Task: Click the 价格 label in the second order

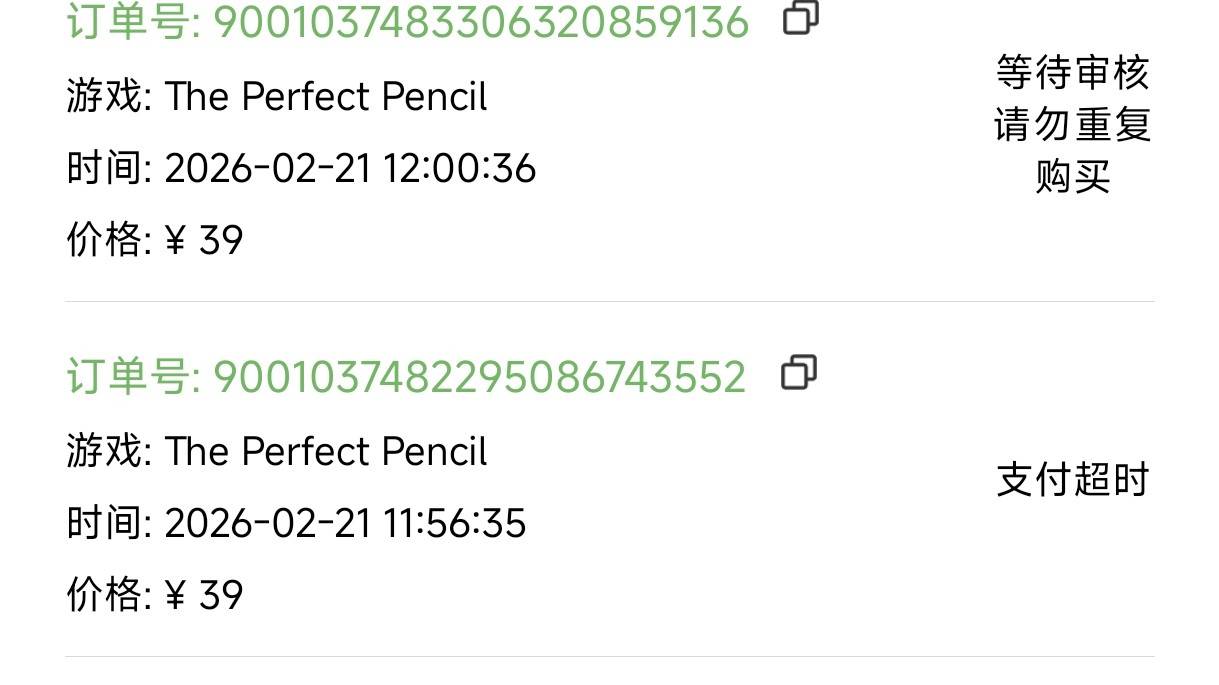Action: (x=106, y=596)
